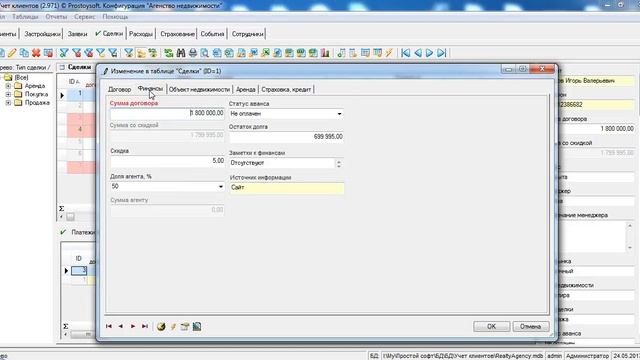Open the Застройщики tab in main window
640x360 pixels.
coord(42,34)
